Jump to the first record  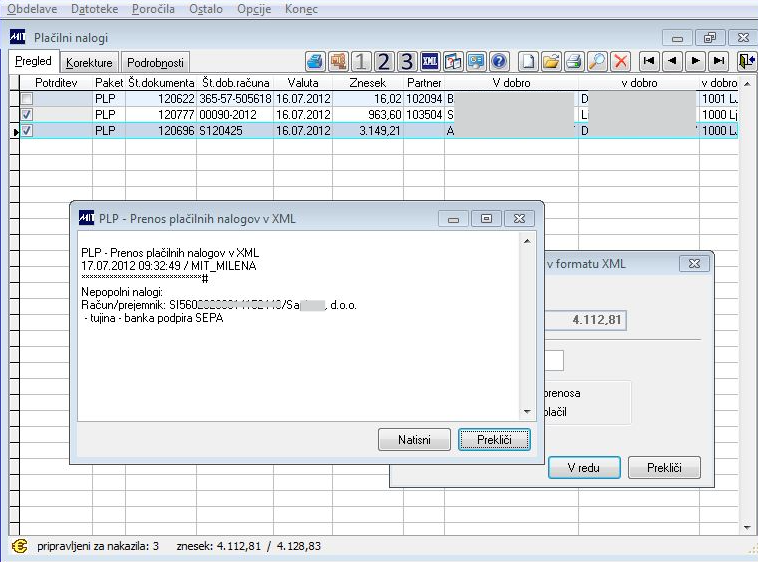649,61
